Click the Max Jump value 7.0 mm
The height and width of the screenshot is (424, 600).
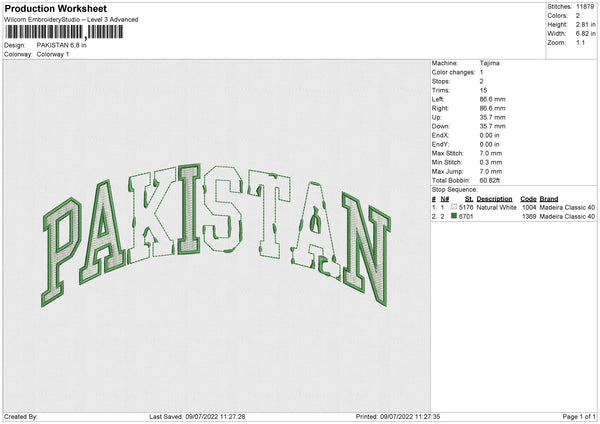pyautogui.click(x=491, y=172)
